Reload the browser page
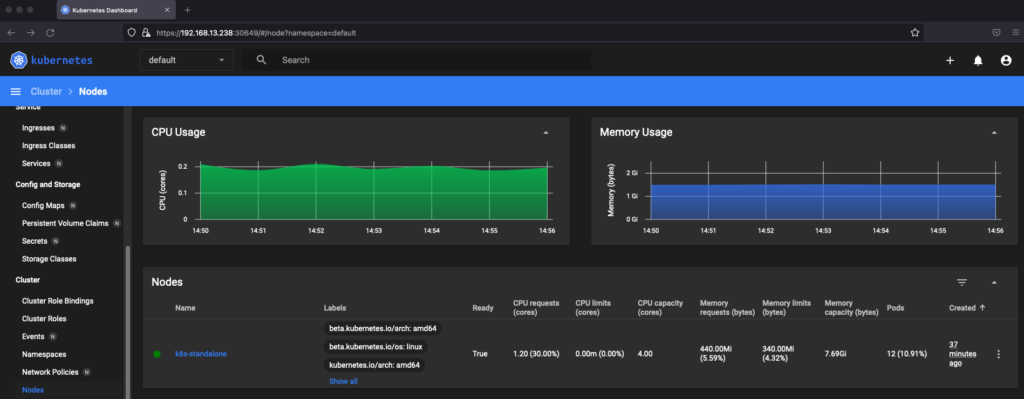 point(50,33)
